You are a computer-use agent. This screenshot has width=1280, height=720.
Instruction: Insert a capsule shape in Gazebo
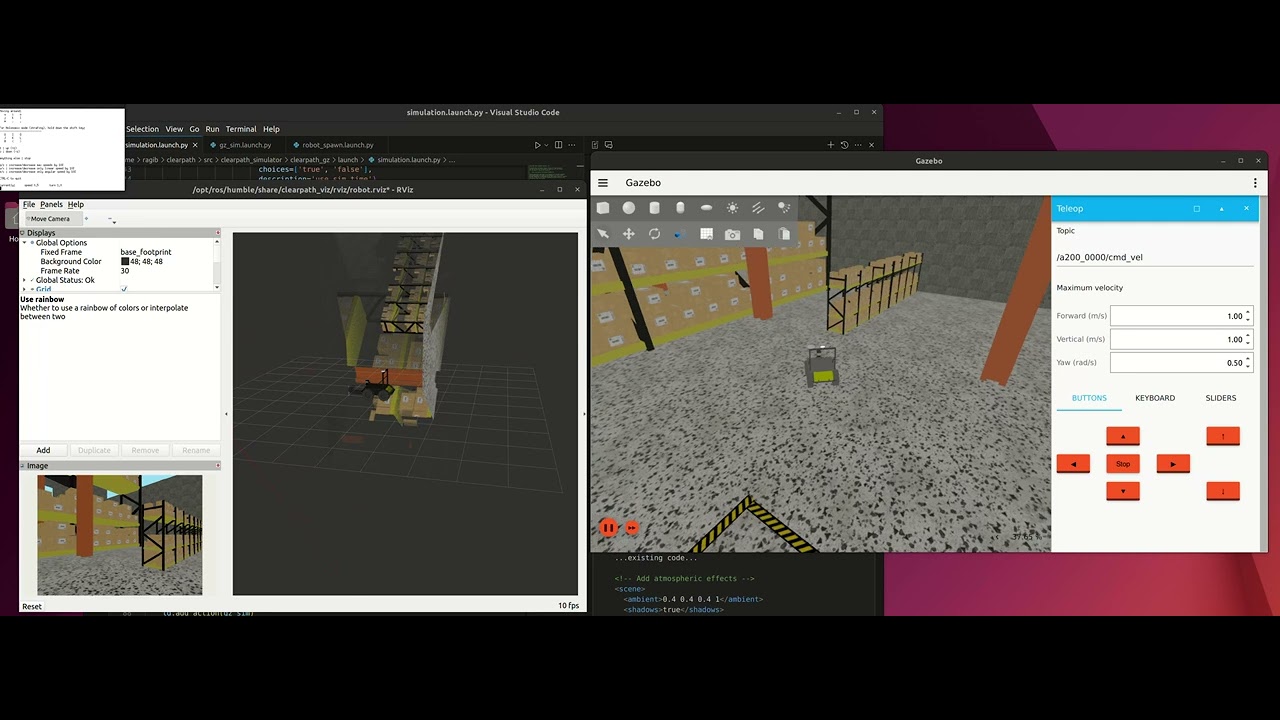(681, 208)
